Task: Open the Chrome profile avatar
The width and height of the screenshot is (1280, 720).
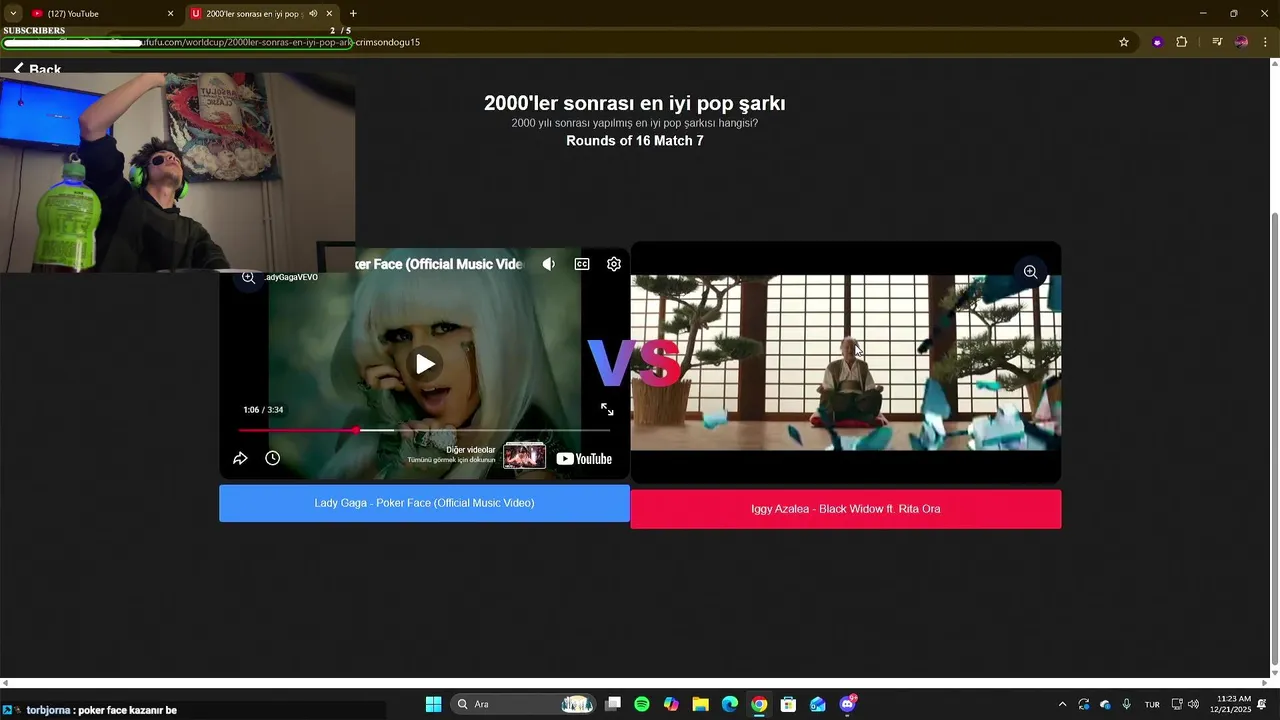Action: 1241,42
